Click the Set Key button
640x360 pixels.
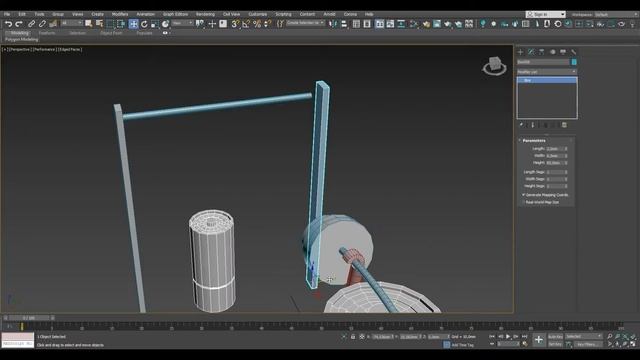click(555, 344)
